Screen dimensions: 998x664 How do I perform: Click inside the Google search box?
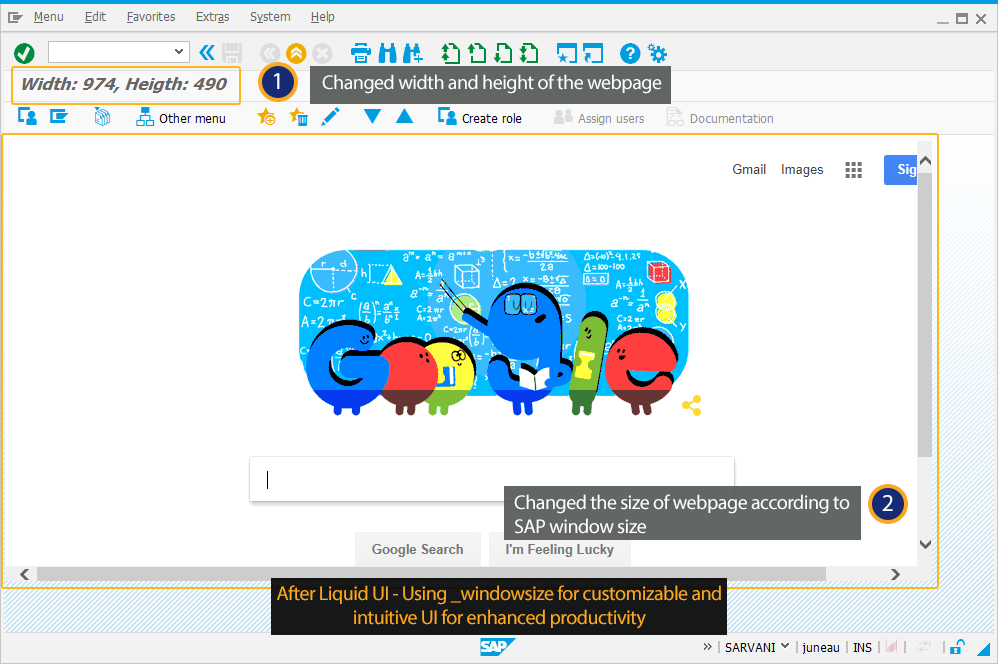tap(492, 479)
